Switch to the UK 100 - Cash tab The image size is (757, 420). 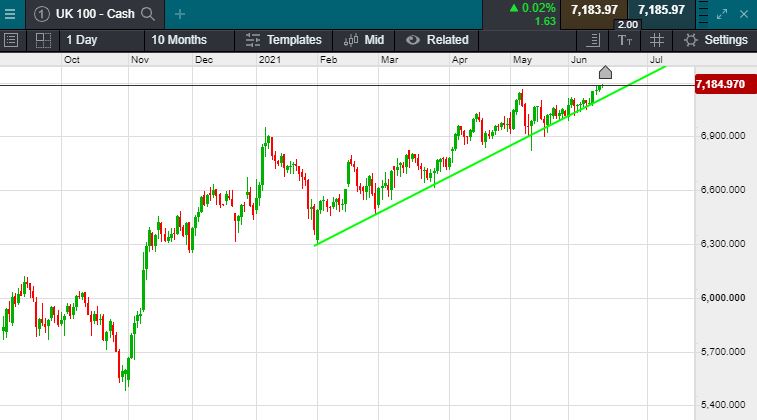pos(85,14)
